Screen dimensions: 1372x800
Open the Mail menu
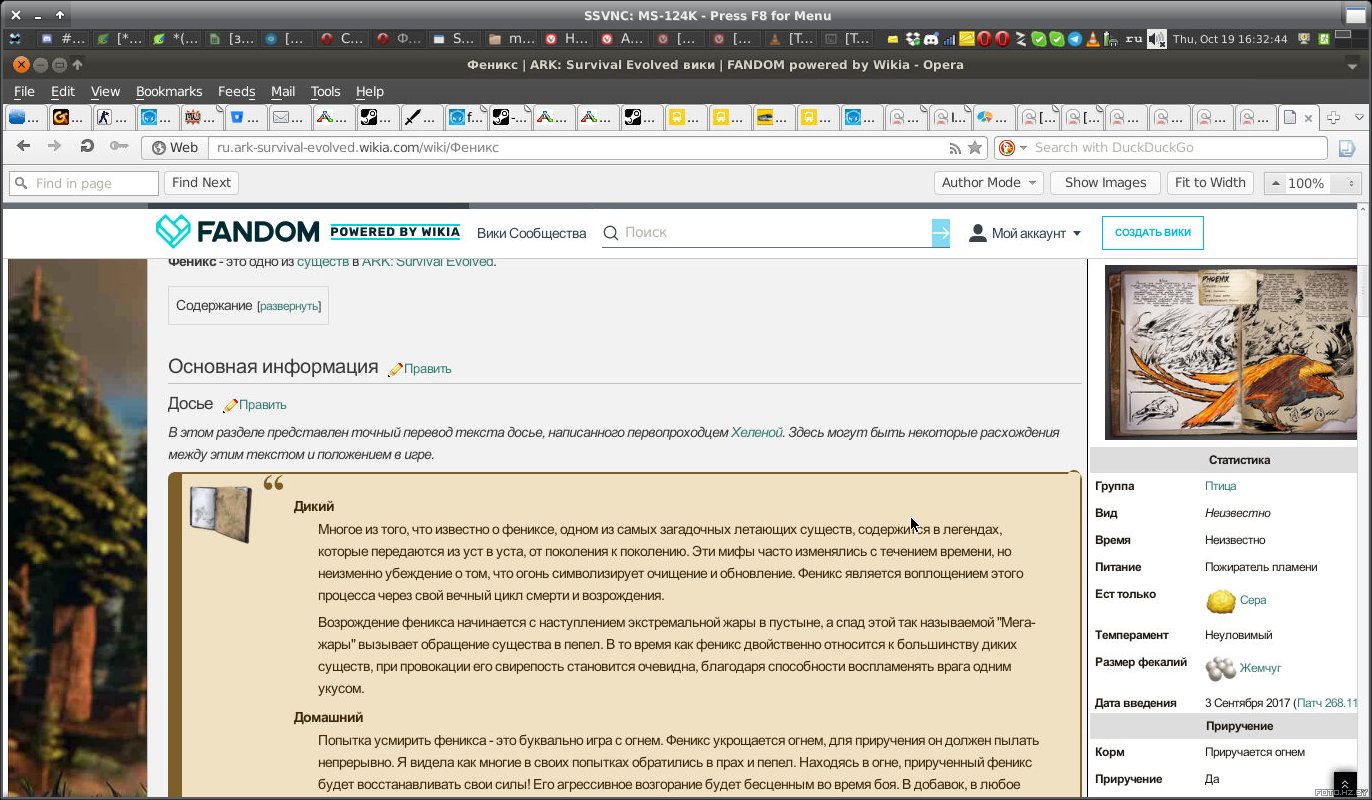click(283, 91)
